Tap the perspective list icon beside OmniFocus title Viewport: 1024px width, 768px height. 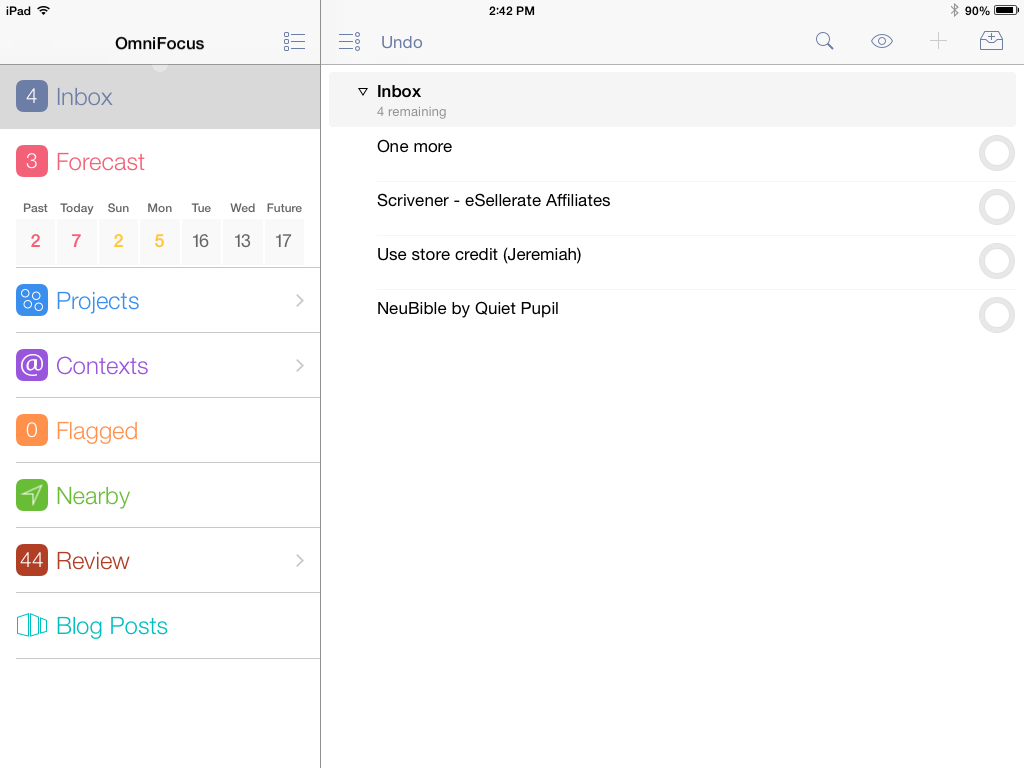point(294,41)
